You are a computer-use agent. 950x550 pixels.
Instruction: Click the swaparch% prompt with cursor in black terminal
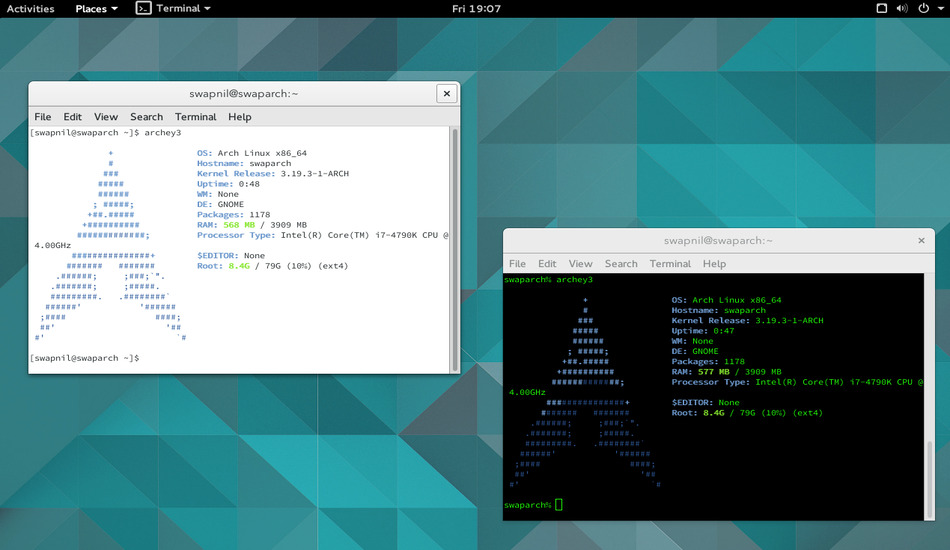coord(533,505)
